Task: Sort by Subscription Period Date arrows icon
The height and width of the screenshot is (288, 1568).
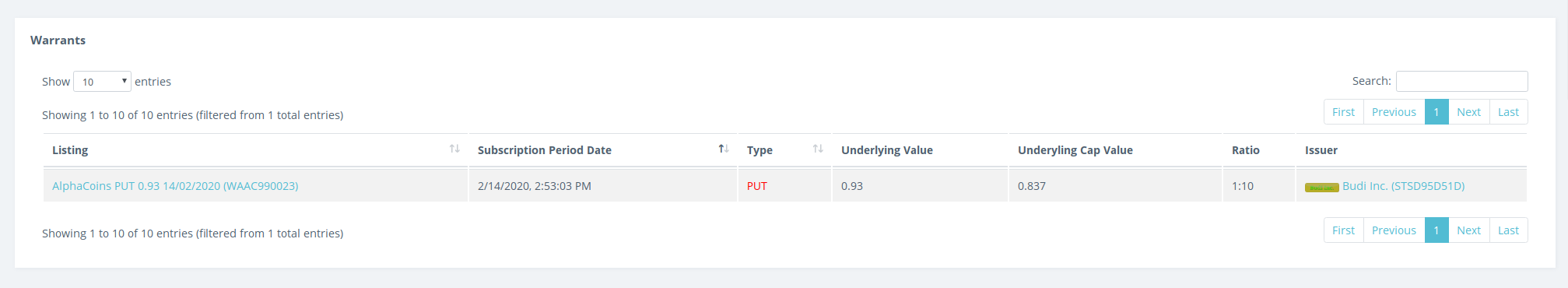Action: (x=724, y=149)
